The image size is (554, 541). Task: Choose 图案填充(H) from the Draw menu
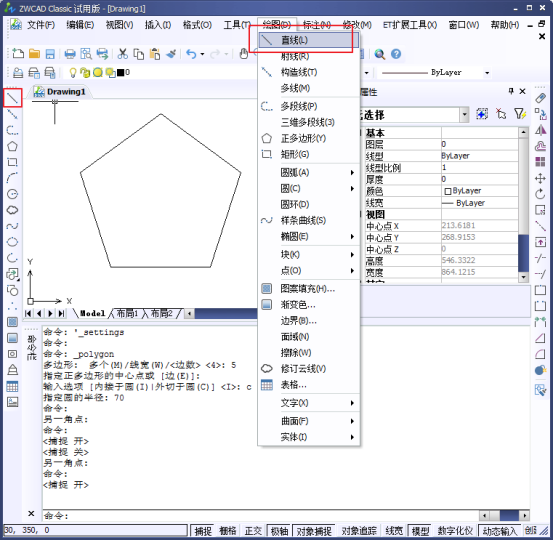[x=309, y=289]
